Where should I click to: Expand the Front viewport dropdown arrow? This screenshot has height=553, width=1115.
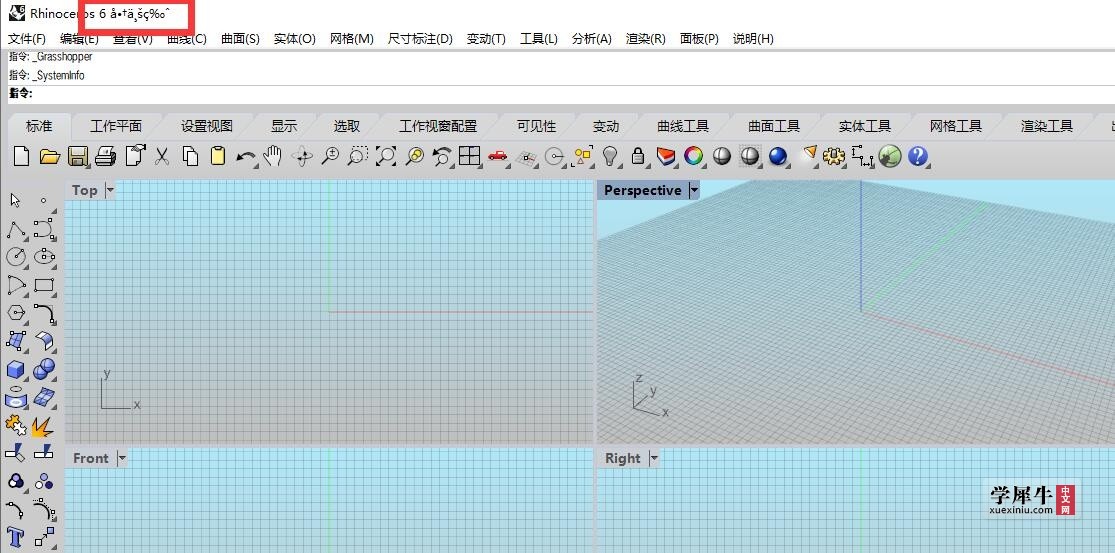122,458
